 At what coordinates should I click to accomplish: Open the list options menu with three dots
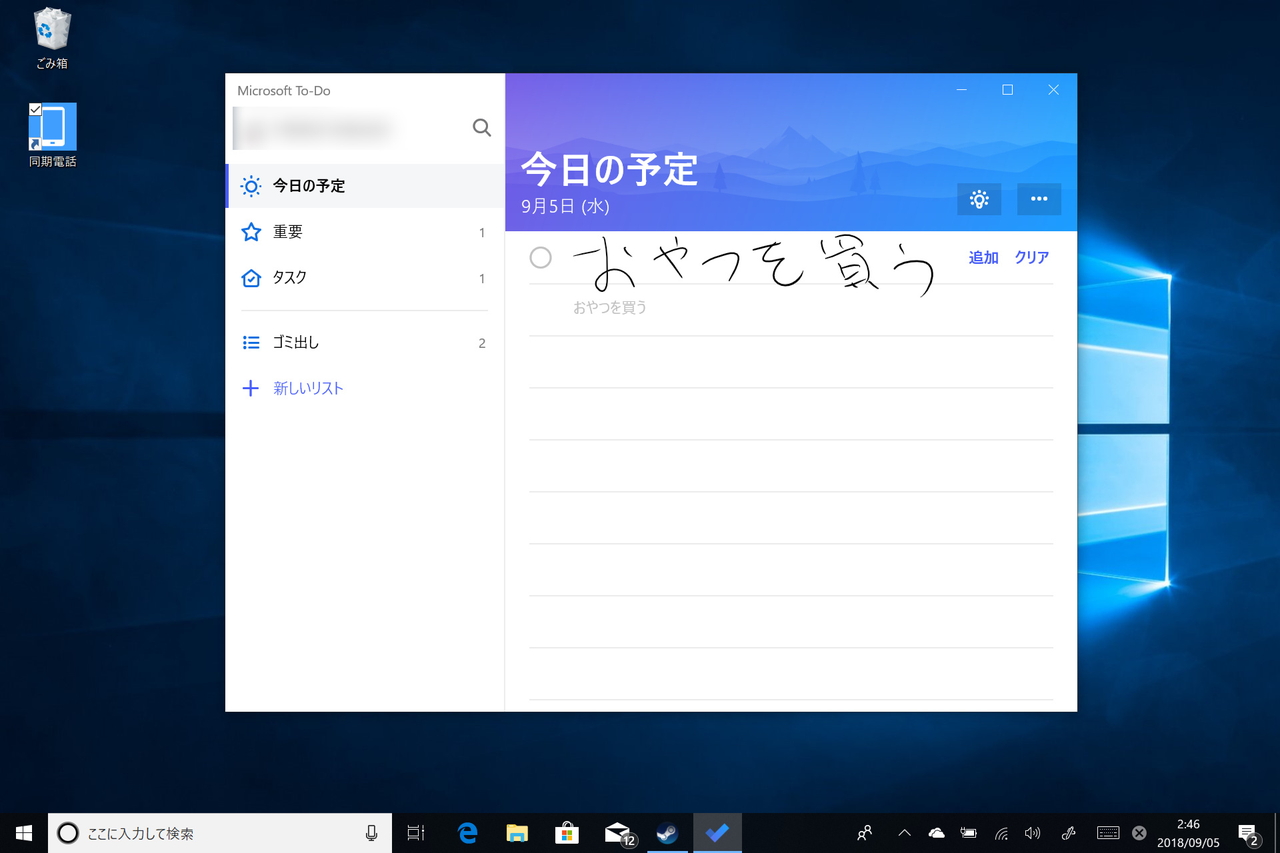click(1038, 199)
